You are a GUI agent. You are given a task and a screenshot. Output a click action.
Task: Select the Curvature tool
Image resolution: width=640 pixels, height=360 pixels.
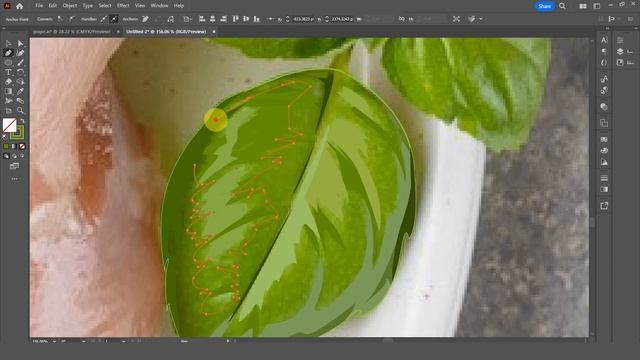point(20,53)
